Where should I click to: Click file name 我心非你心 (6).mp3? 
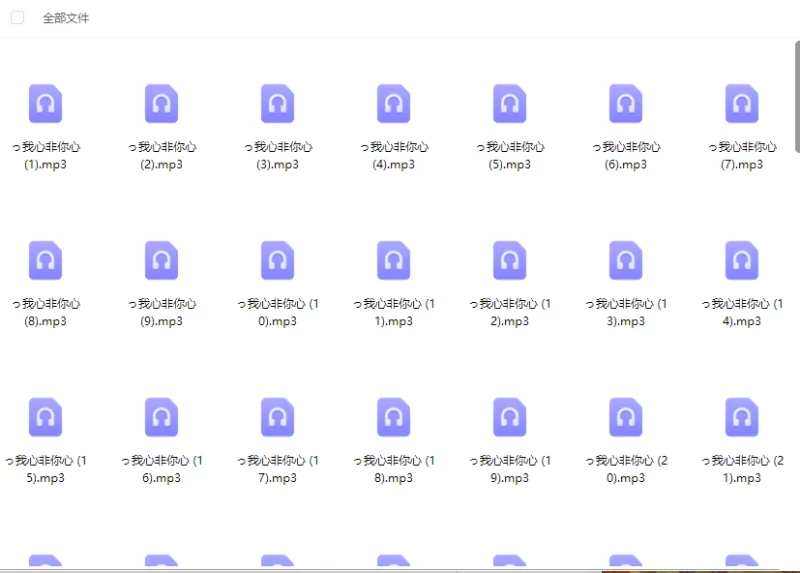tap(626, 156)
